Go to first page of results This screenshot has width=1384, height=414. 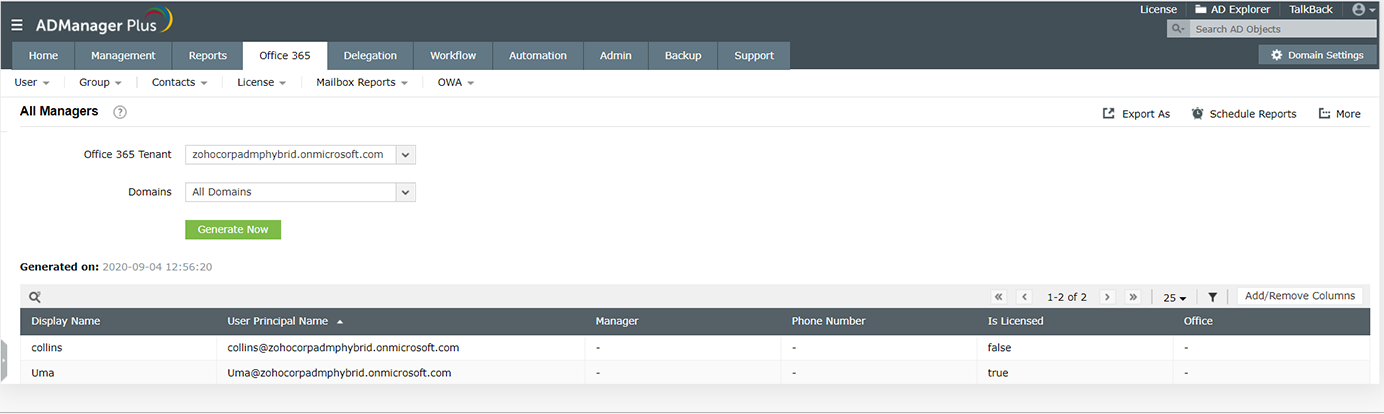click(x=999, y=297)
